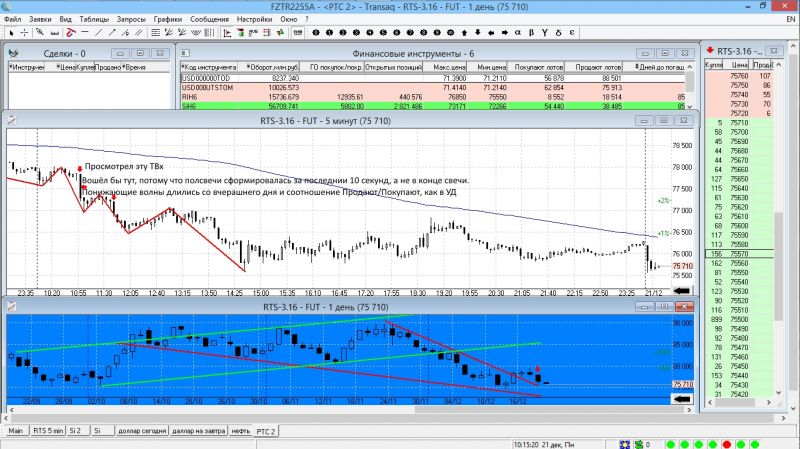Click the chart axes icon in toolbar

227,33
